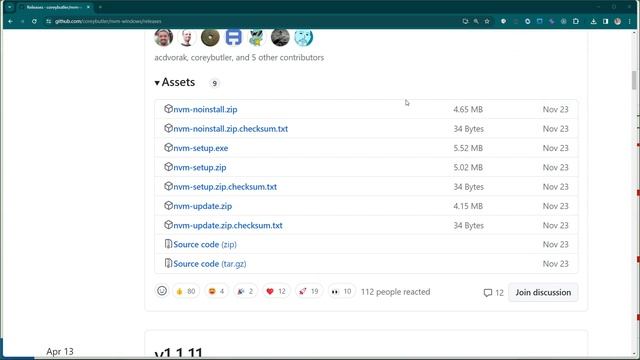This screenshot has width=640, height=360.
Task: Toggle the browser side panel icon
Action: [606, 21]
